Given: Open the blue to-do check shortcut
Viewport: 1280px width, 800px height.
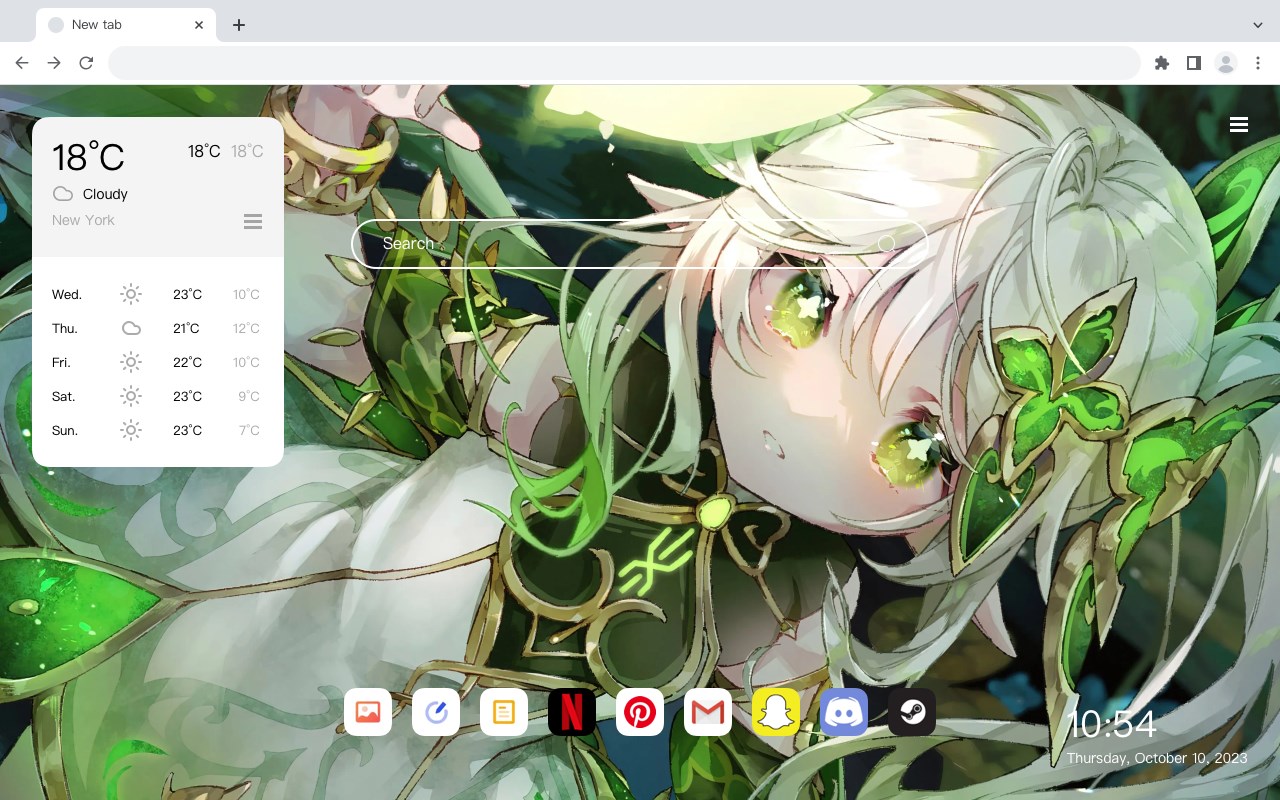Looking at the screenshot, I should (x=436, y=712).
